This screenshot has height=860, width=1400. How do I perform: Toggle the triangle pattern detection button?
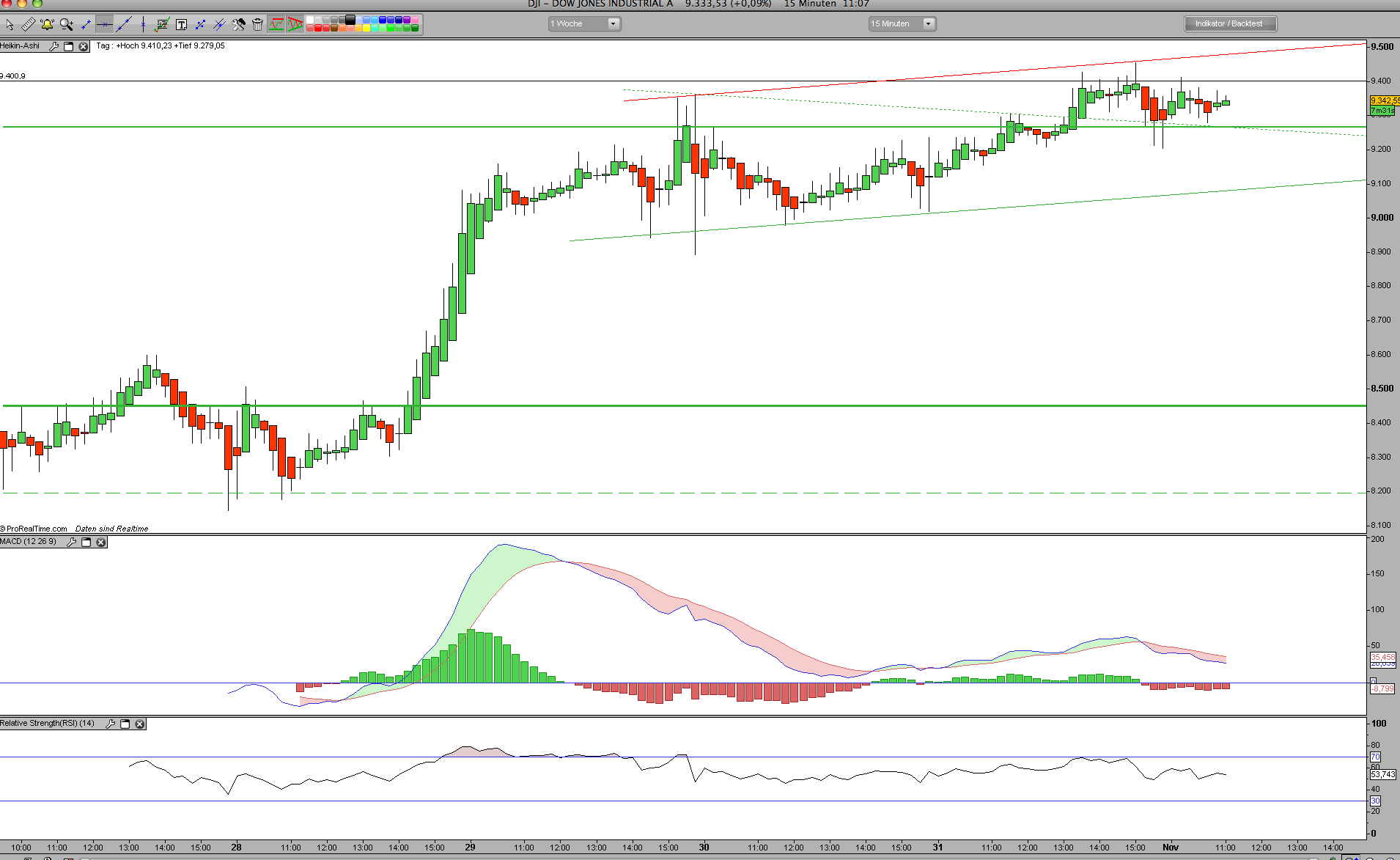pos(295,24)
